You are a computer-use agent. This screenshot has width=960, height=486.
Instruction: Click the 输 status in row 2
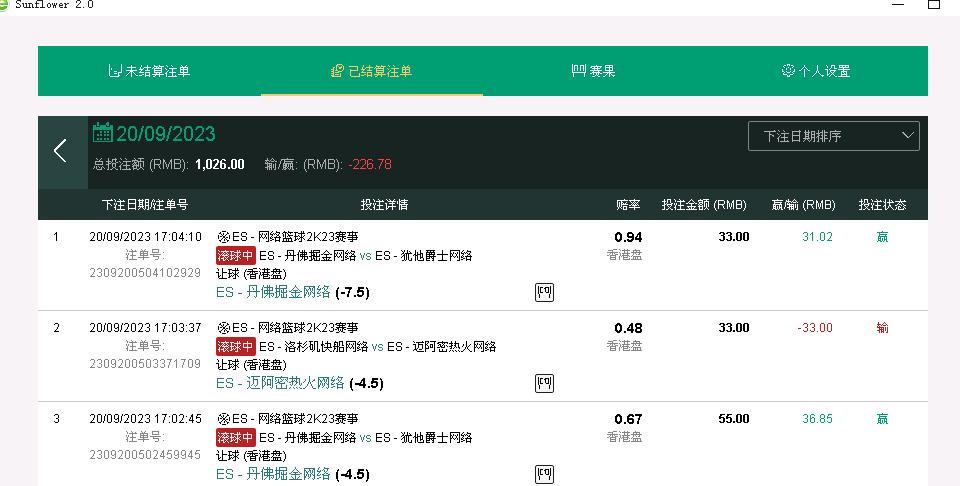click(x=882, y=328)
